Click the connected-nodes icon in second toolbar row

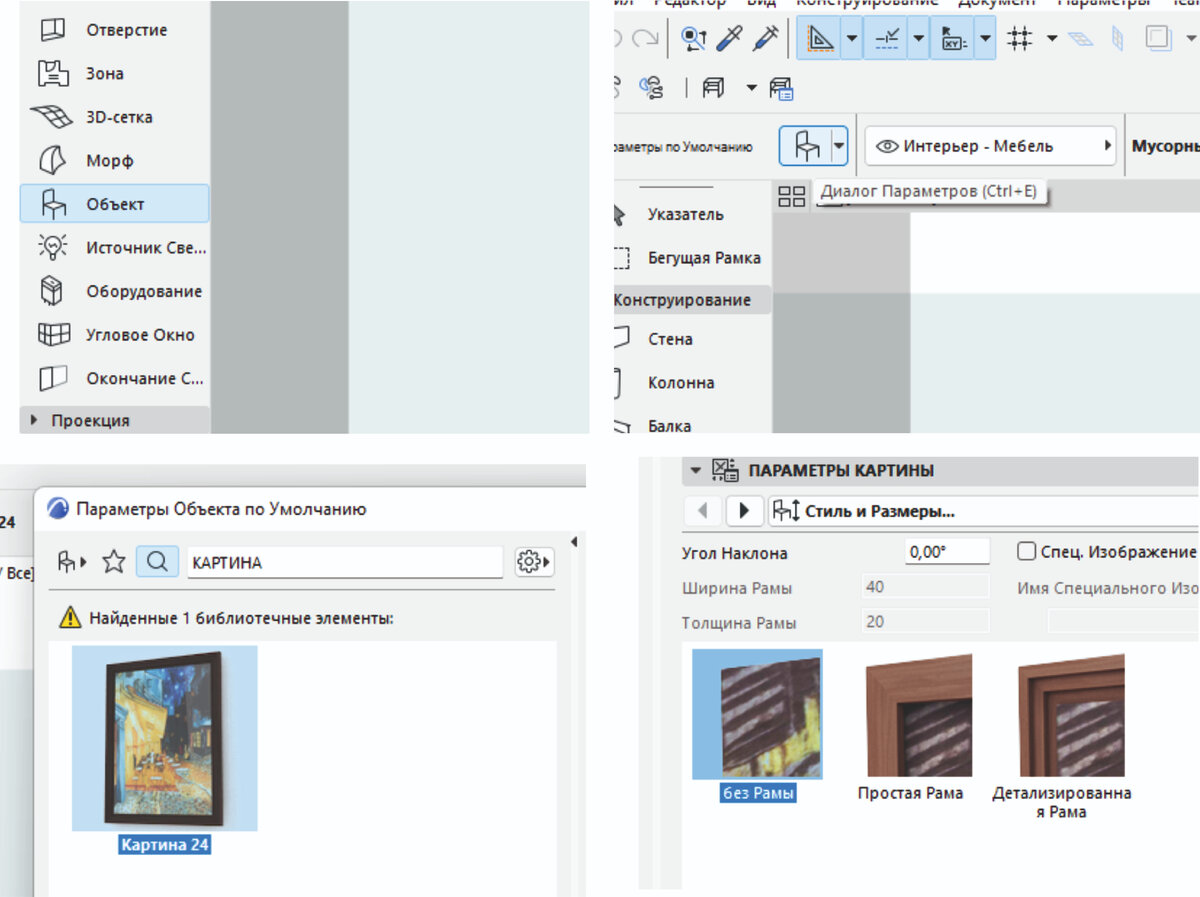point(651,87)
